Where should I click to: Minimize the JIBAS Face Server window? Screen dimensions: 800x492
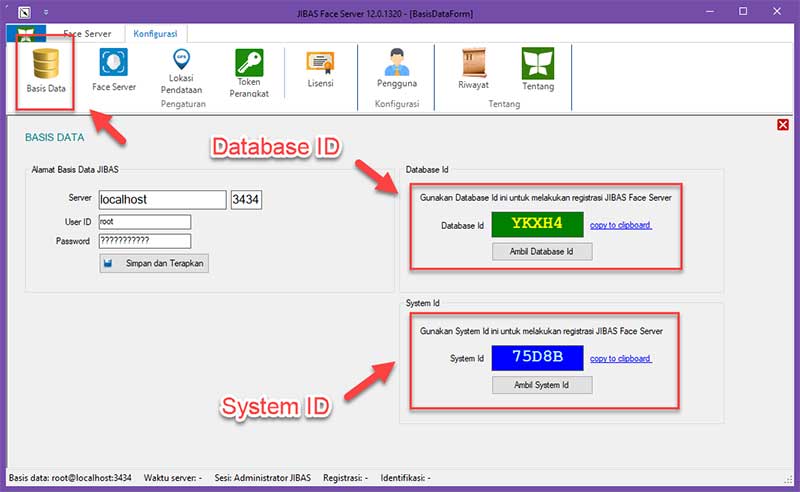[x=710, y=12]
